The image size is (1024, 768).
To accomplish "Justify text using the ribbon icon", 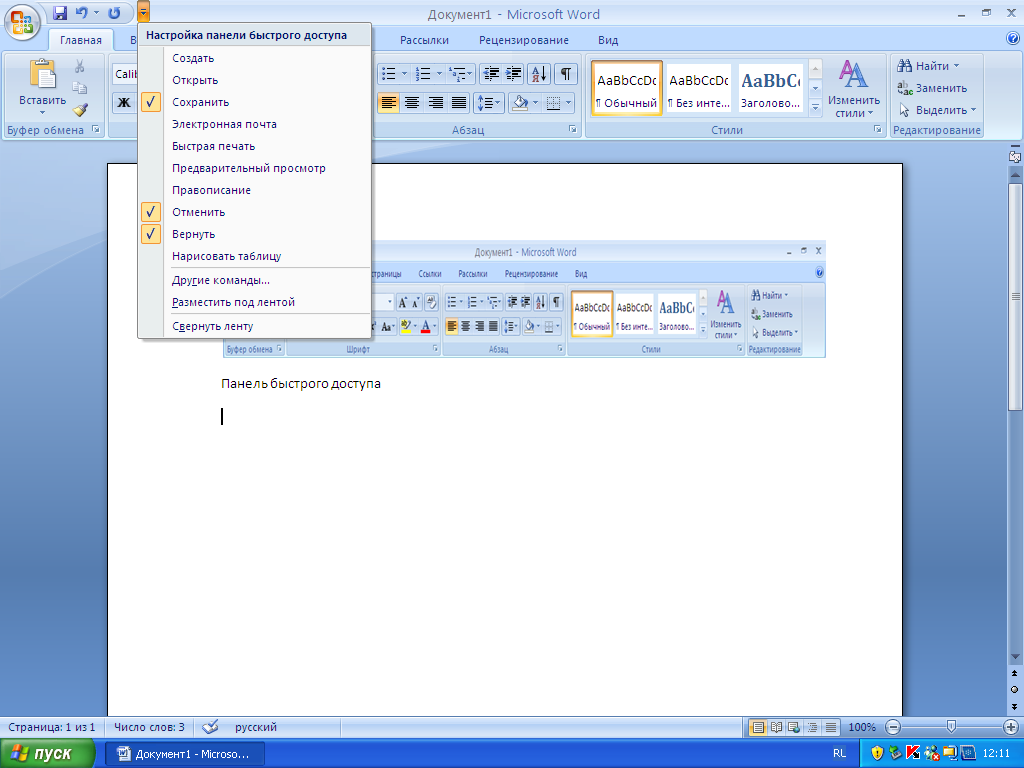I will [x=459, y=103].
